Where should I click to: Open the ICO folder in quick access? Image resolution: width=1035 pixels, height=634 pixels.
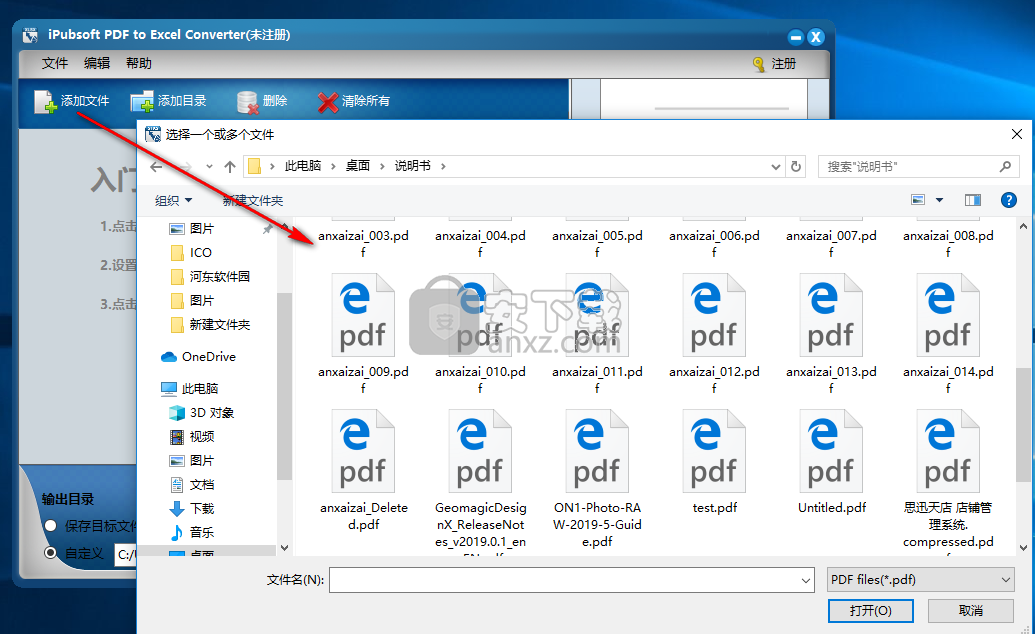pyautogui.click(x=191, y=253)
